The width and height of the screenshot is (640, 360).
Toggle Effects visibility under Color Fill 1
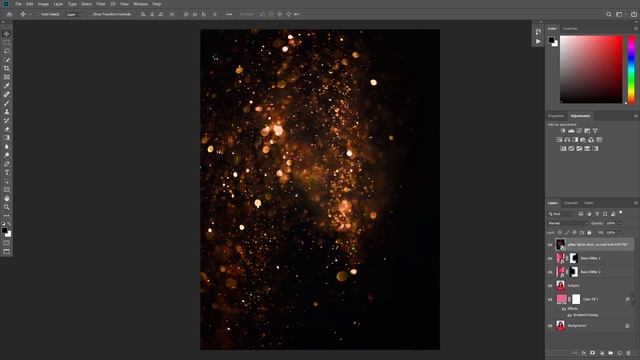564,309
